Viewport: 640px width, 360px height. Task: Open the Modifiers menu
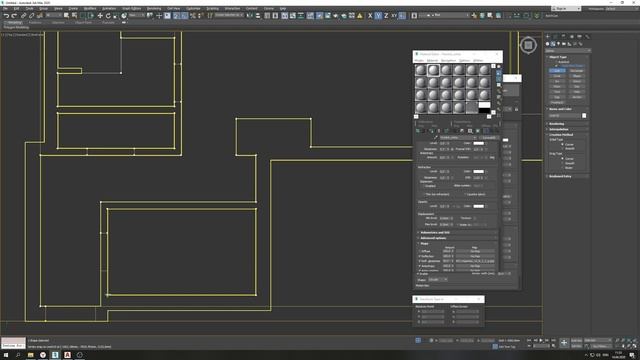90,8
